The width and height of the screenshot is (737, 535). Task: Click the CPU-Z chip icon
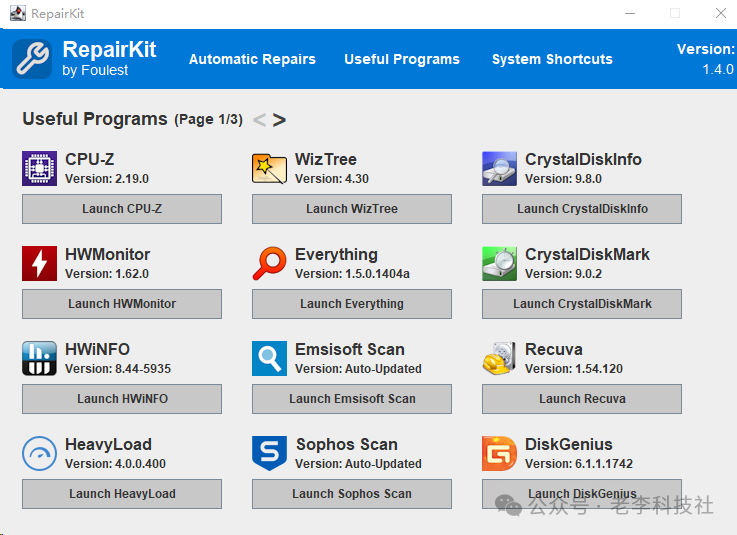point(39,168)
